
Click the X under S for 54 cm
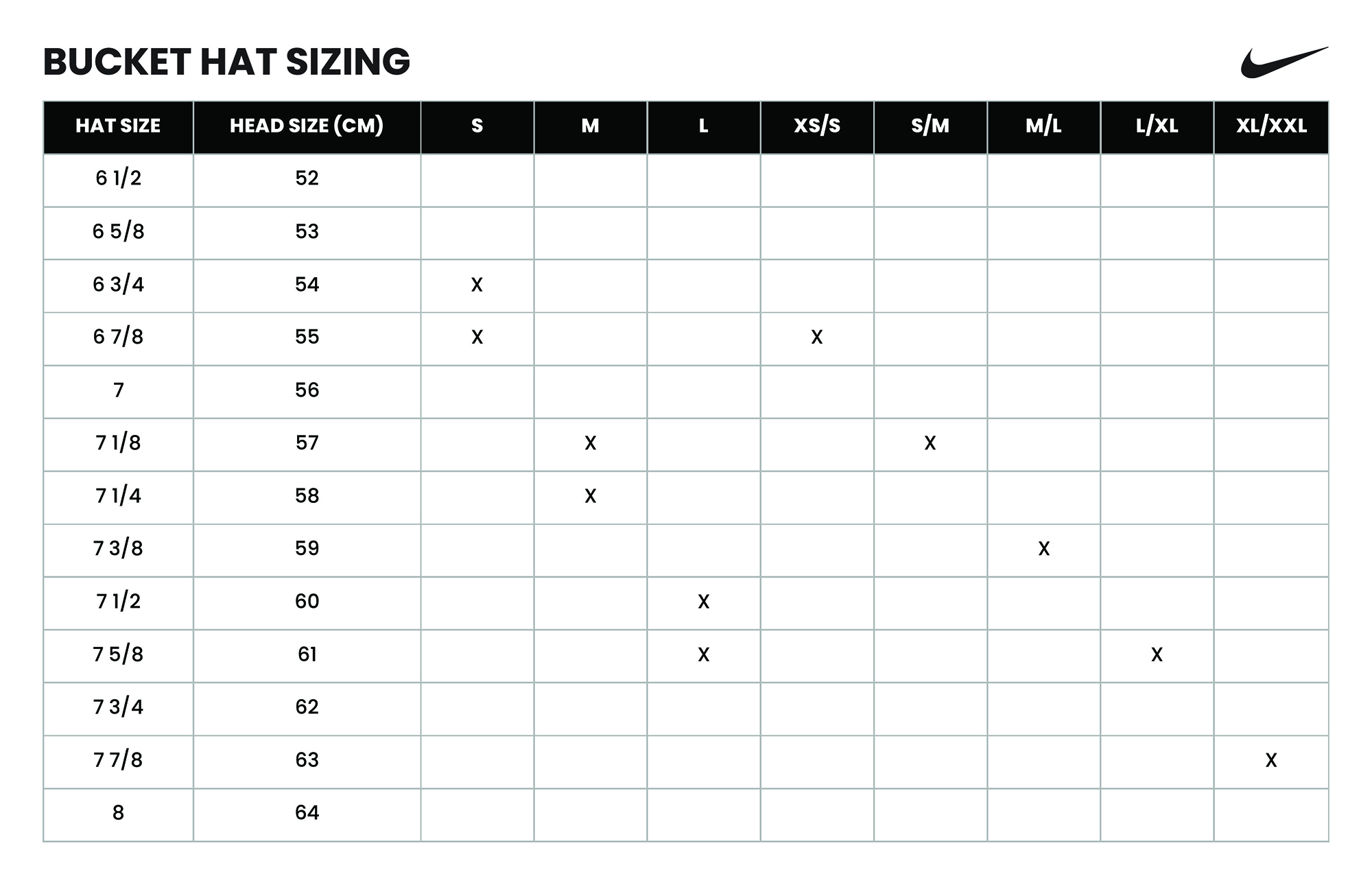pyautogui.click(x=477, y=285)
